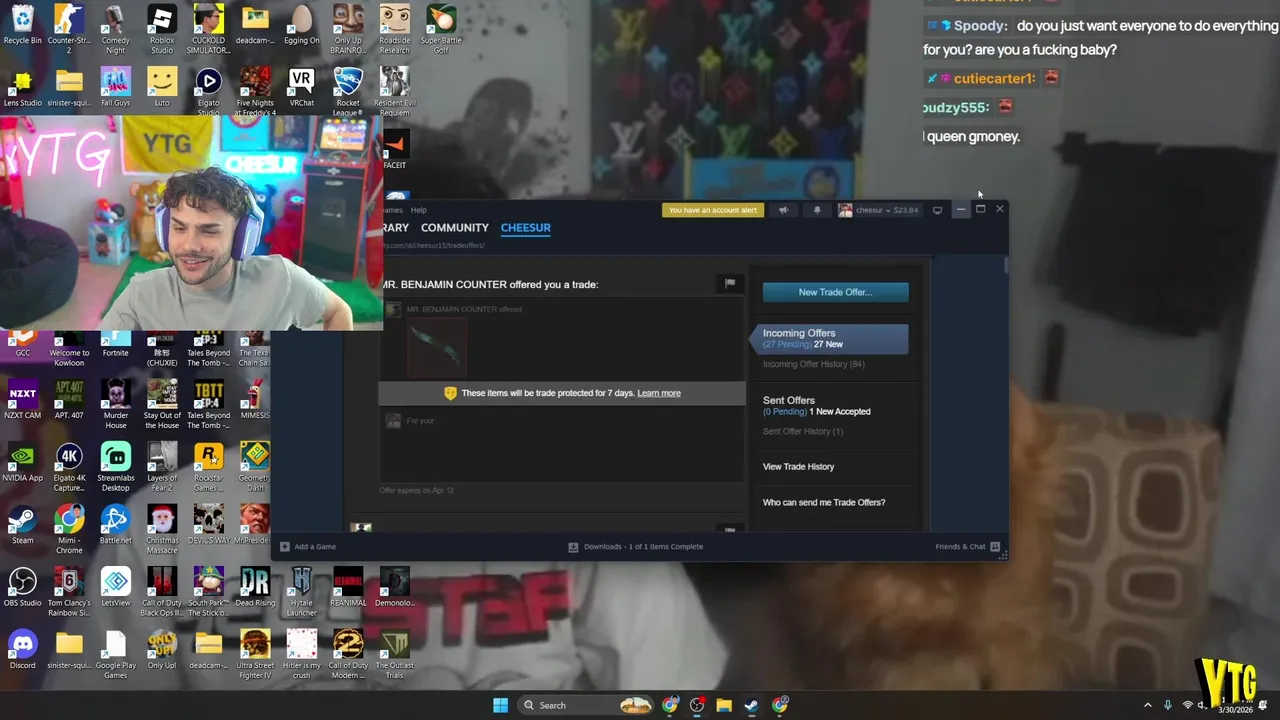Select the Battle.net desktop shortcut

point(115,525)
